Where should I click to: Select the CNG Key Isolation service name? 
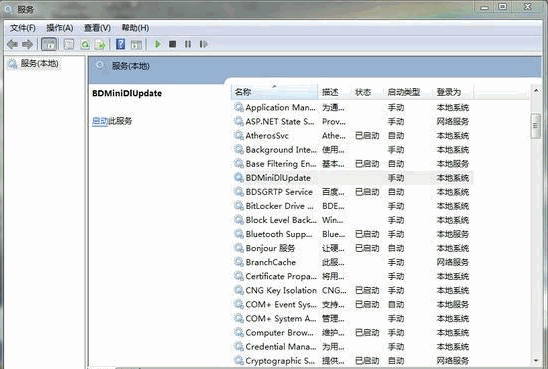[x=281, y=290]
